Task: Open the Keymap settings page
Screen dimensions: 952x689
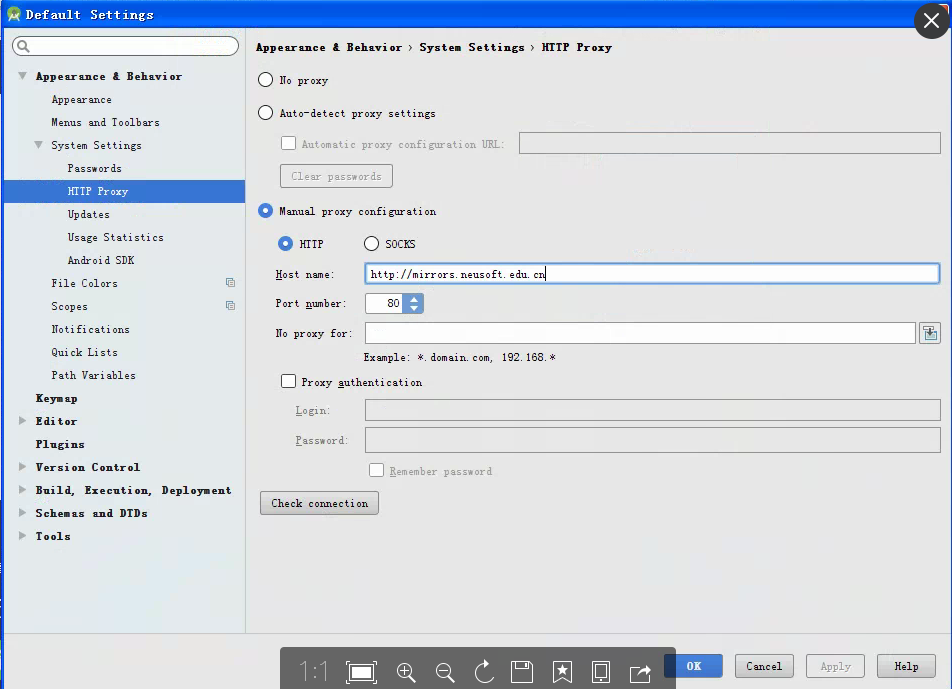Action: tap(56, 399)
